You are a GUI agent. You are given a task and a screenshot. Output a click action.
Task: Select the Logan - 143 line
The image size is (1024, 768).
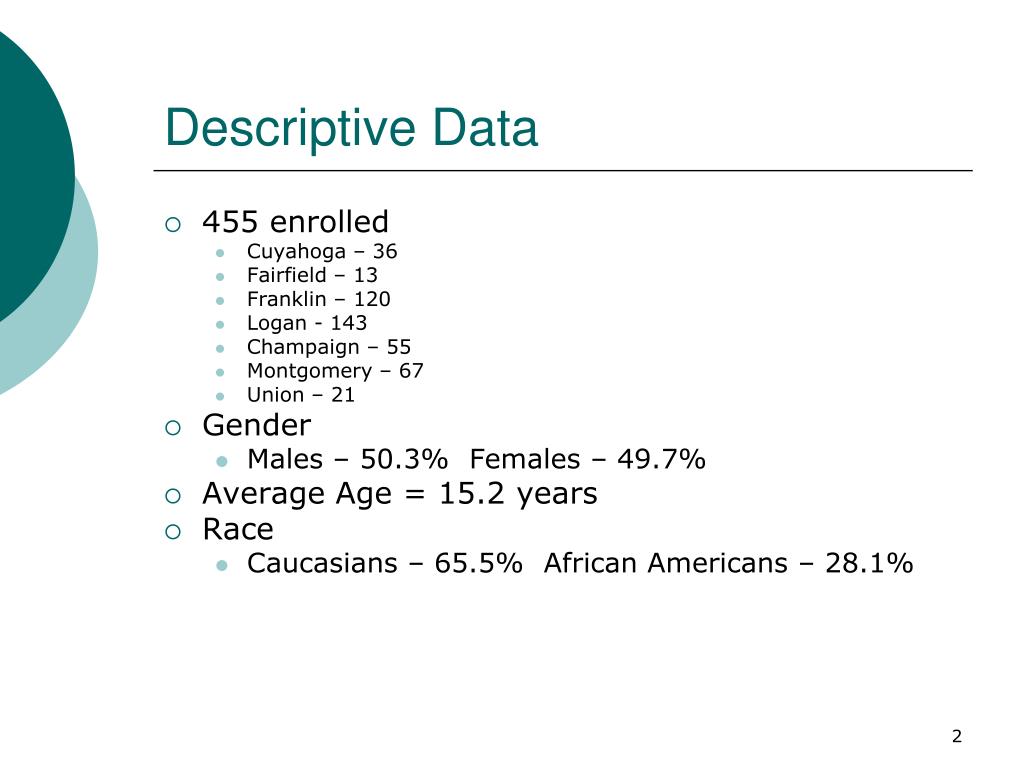(307, 323)
